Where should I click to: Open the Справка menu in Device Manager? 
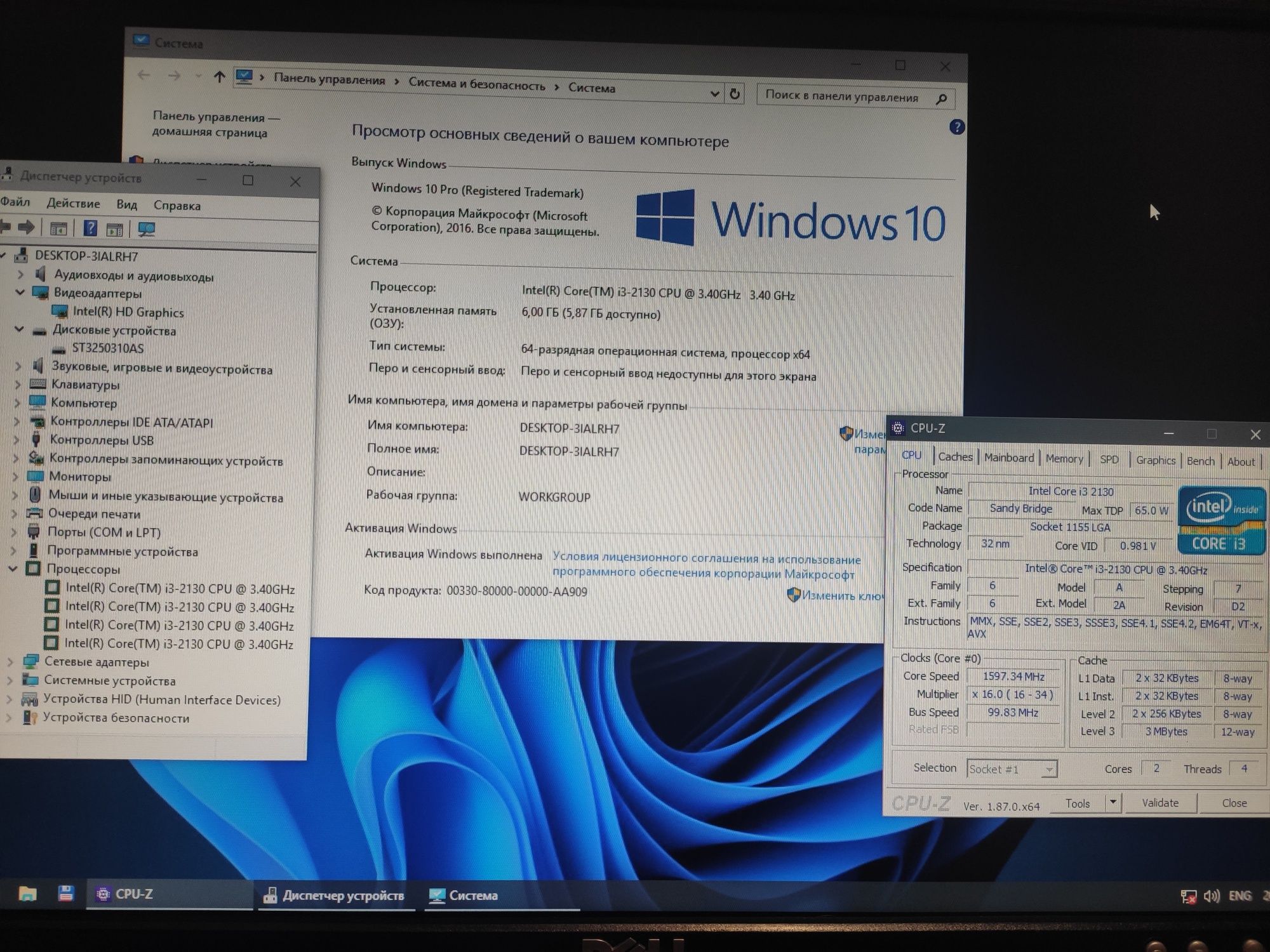177,206
